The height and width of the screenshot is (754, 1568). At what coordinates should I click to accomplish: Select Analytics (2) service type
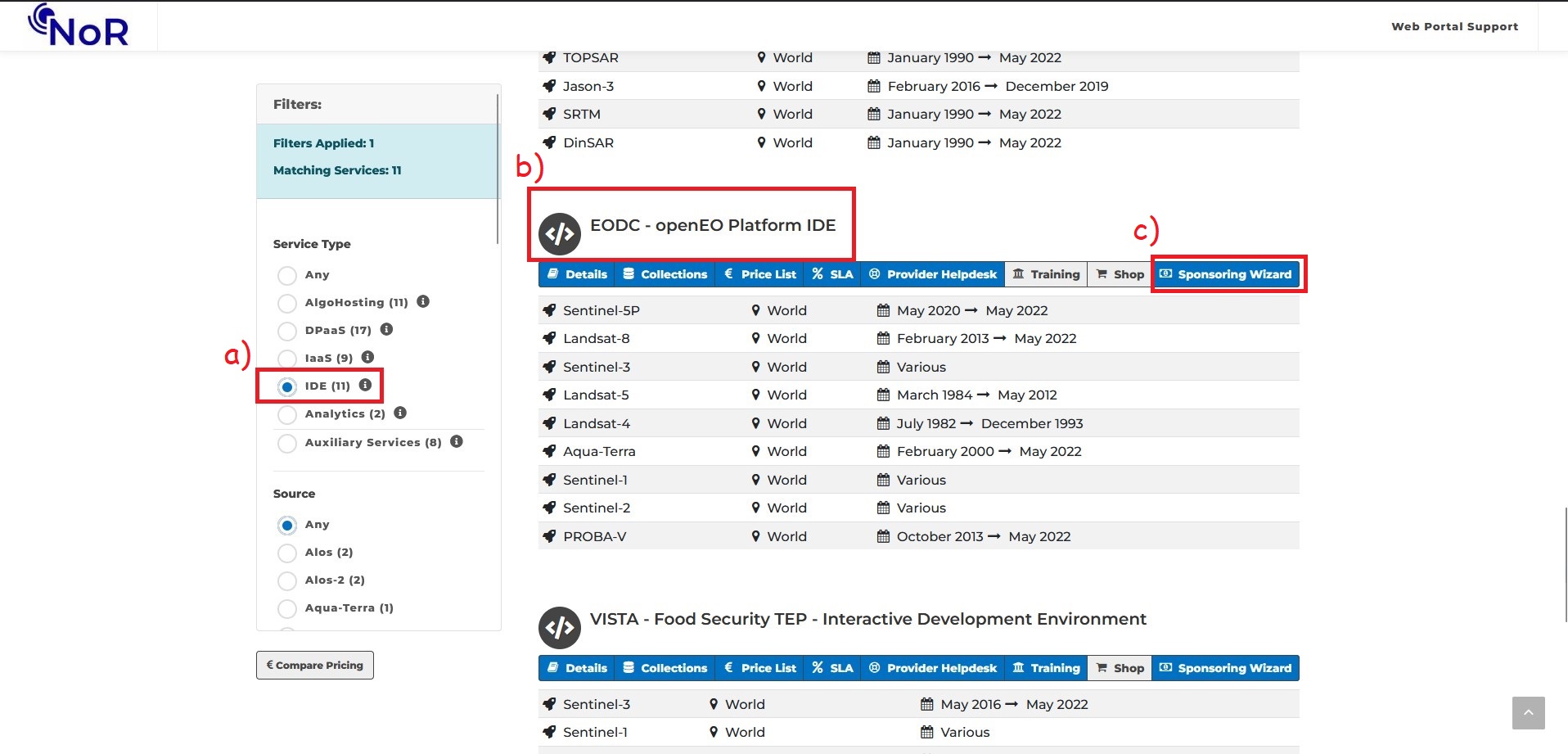(x=287, y=415)
